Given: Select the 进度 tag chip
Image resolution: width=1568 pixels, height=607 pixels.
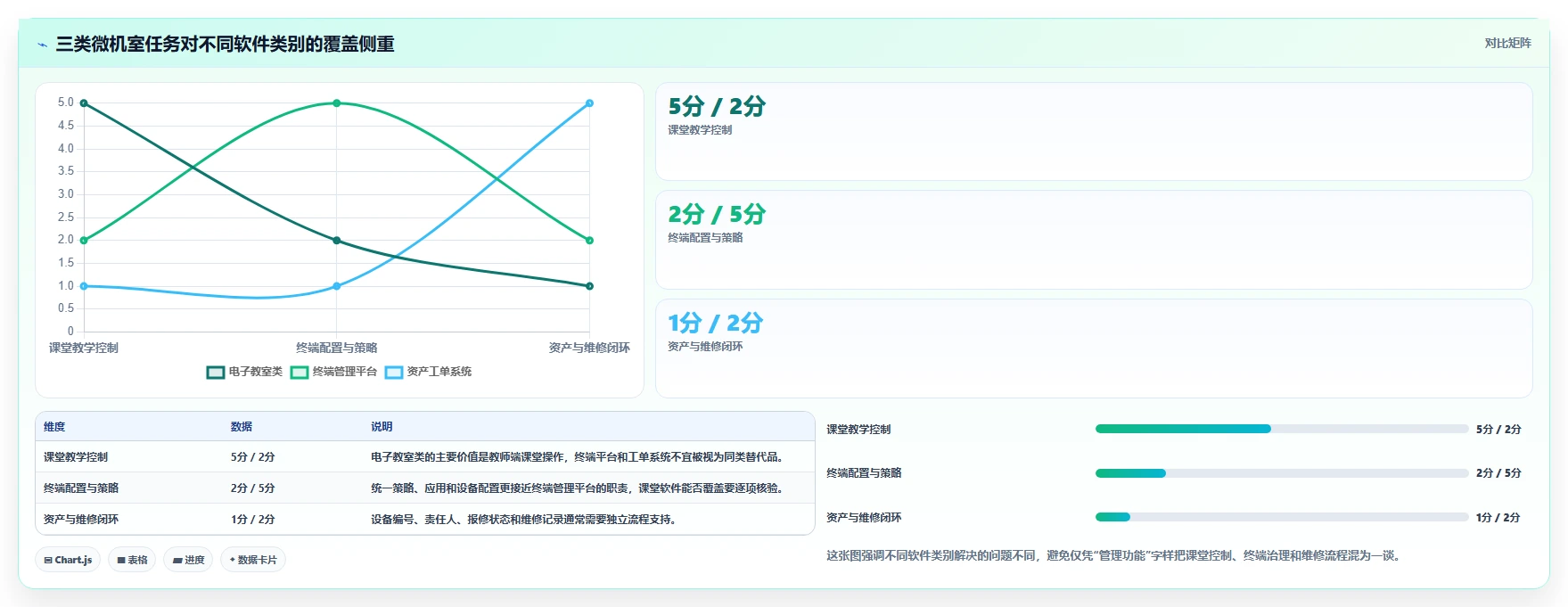Looking at the screenshot, I should point(188,560).
